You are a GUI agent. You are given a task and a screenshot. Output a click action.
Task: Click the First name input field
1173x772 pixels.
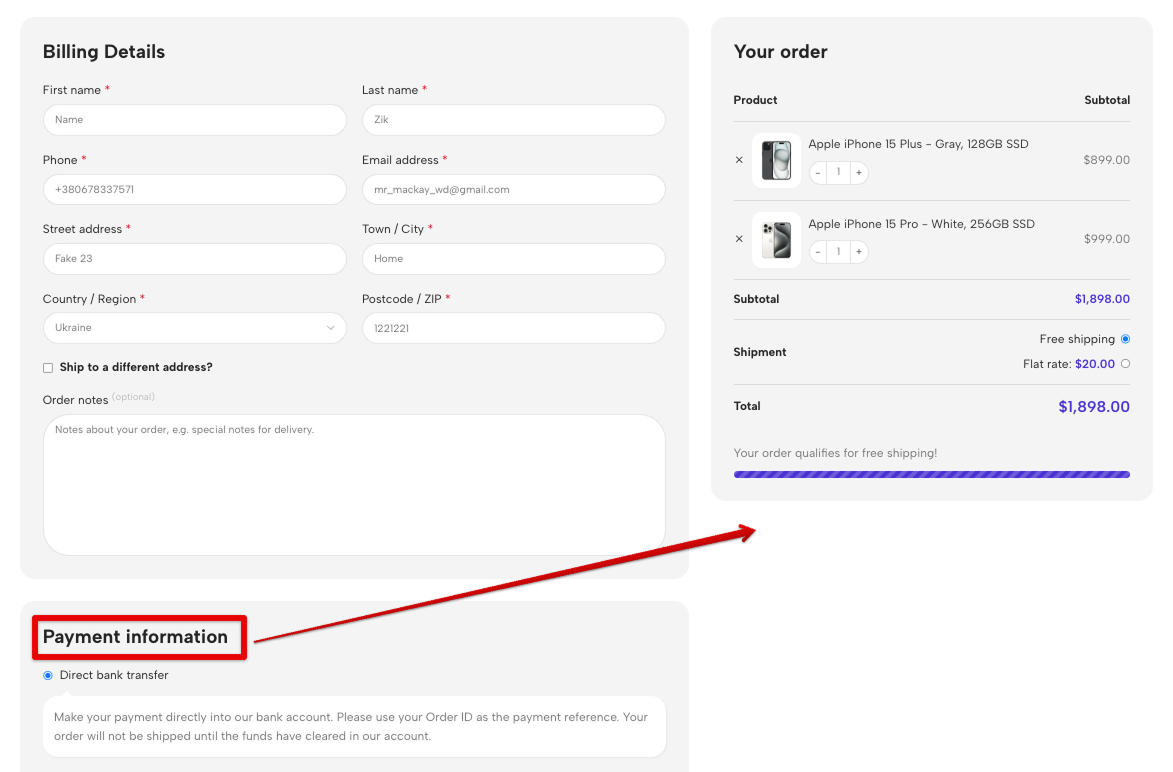click(194, 120)
